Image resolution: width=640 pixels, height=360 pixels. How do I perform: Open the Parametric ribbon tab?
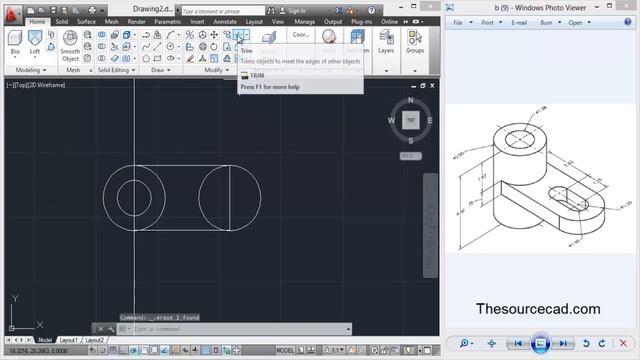pyautogui.click(x=167, y=21)
